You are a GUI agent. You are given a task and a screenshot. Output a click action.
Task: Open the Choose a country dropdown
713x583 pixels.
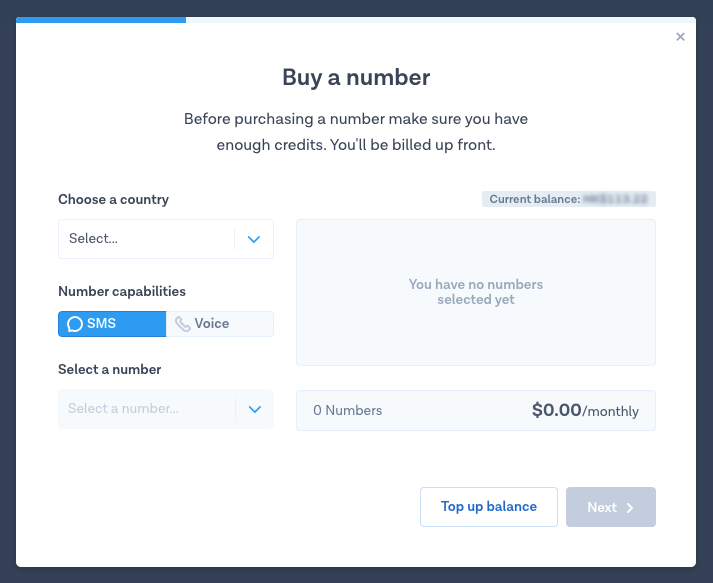(x=146, y=239)
